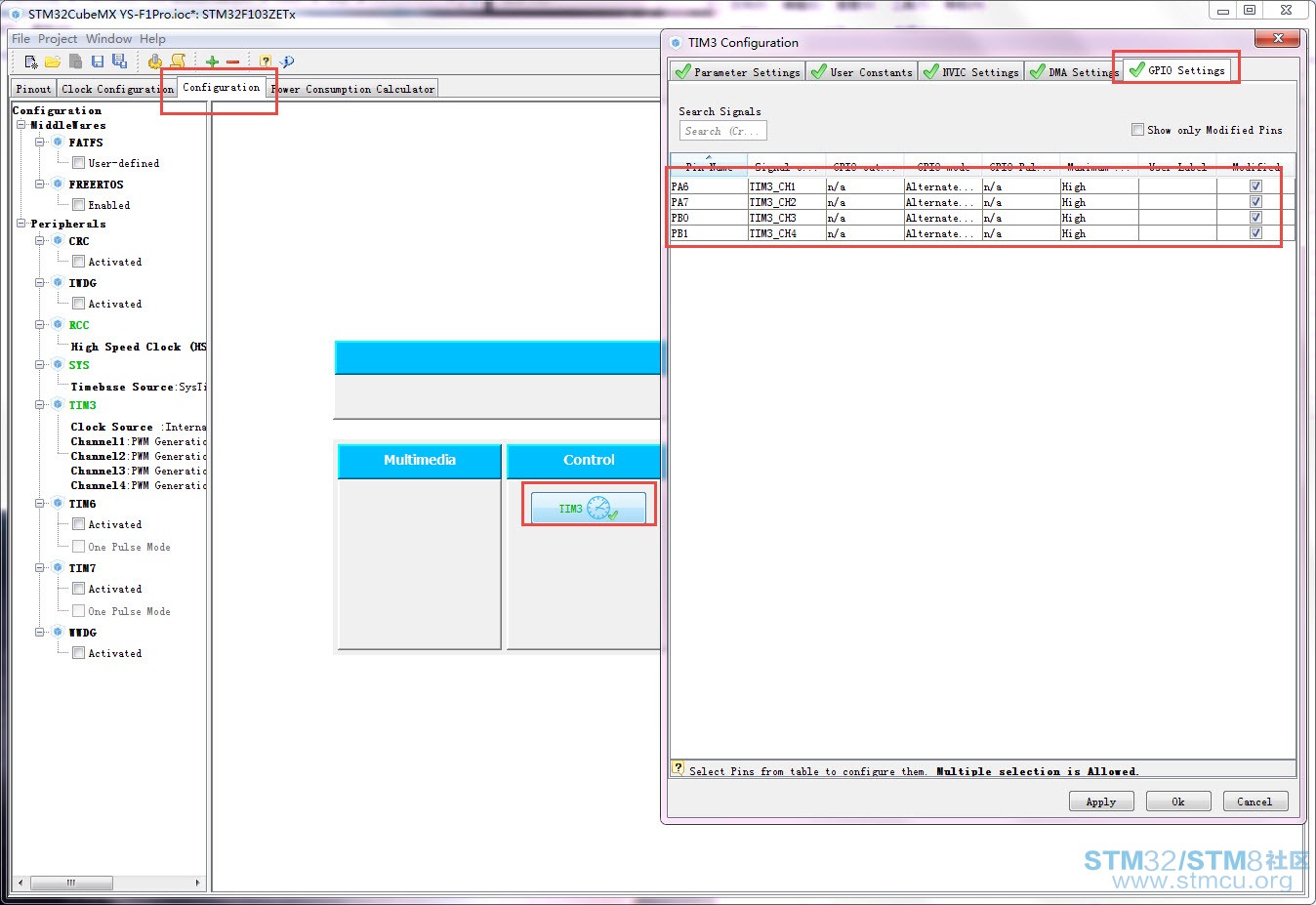Click the Generate Code gear icon
This screenshot has width=1316, height=905.
[154, 62]
